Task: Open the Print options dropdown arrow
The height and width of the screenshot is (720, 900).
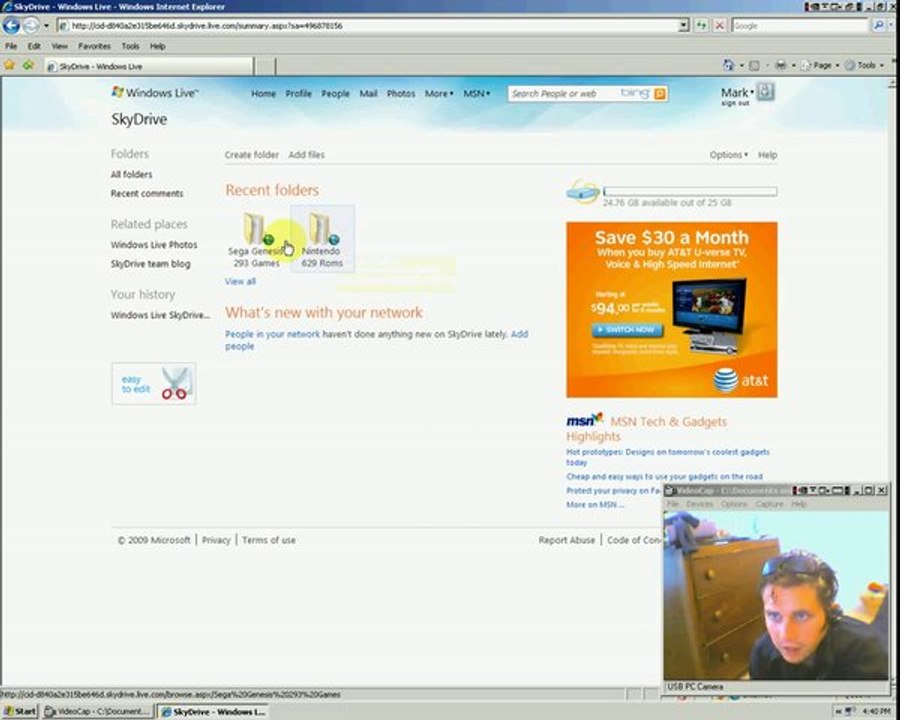Action: [793, 65]
